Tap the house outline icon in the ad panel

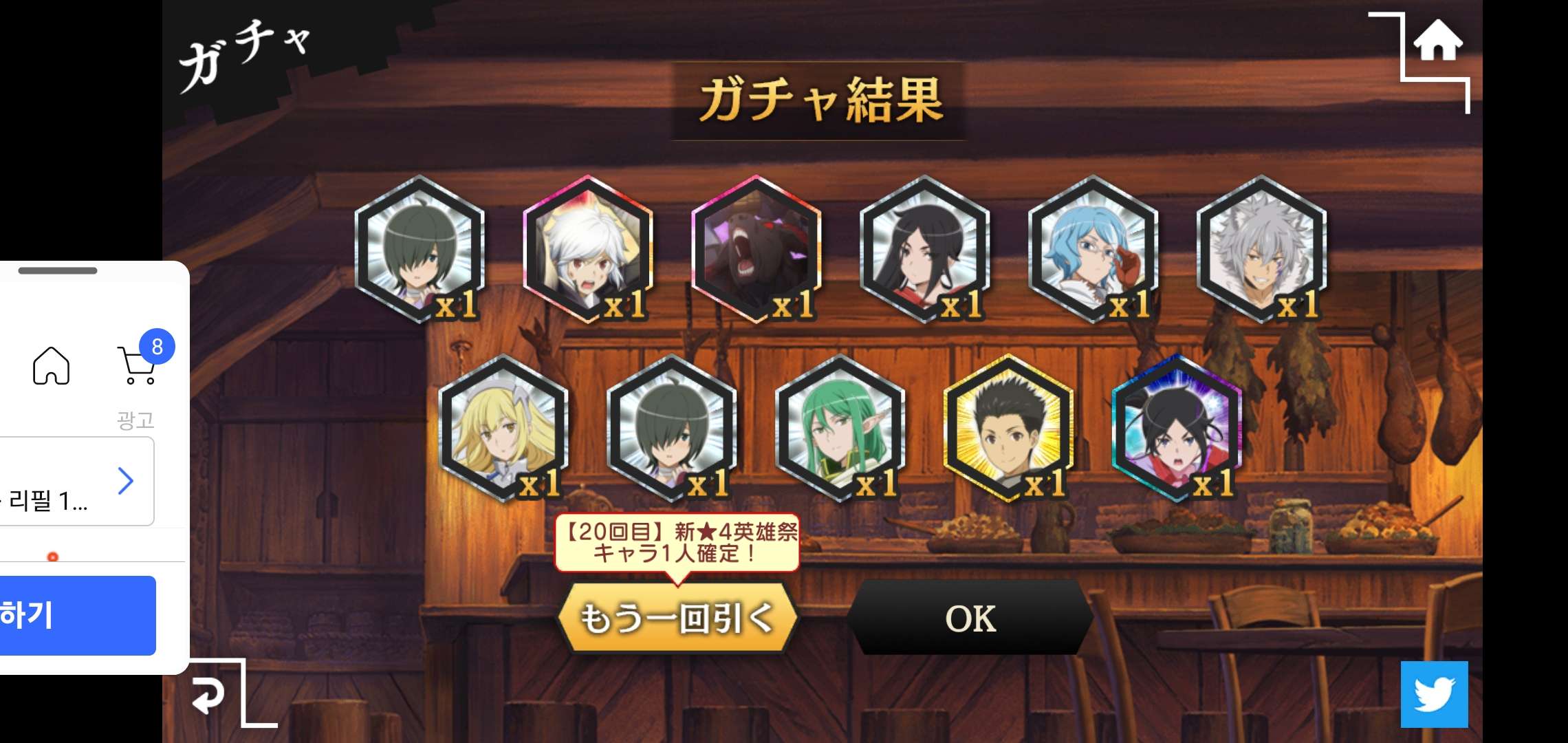point(52,365)
